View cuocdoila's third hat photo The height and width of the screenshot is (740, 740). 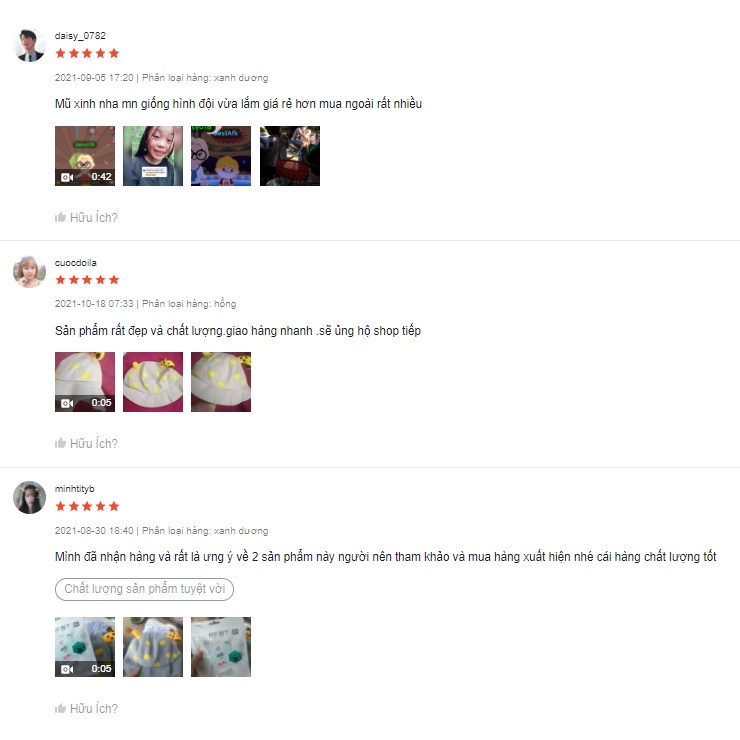click(x=221, y=382)
